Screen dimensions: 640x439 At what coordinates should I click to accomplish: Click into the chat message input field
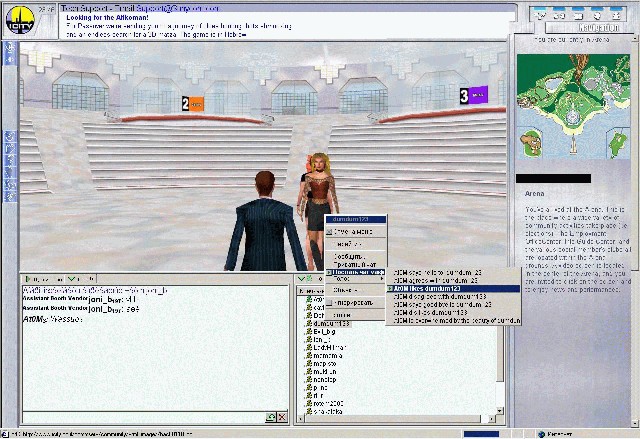click(x=144, y=417)
